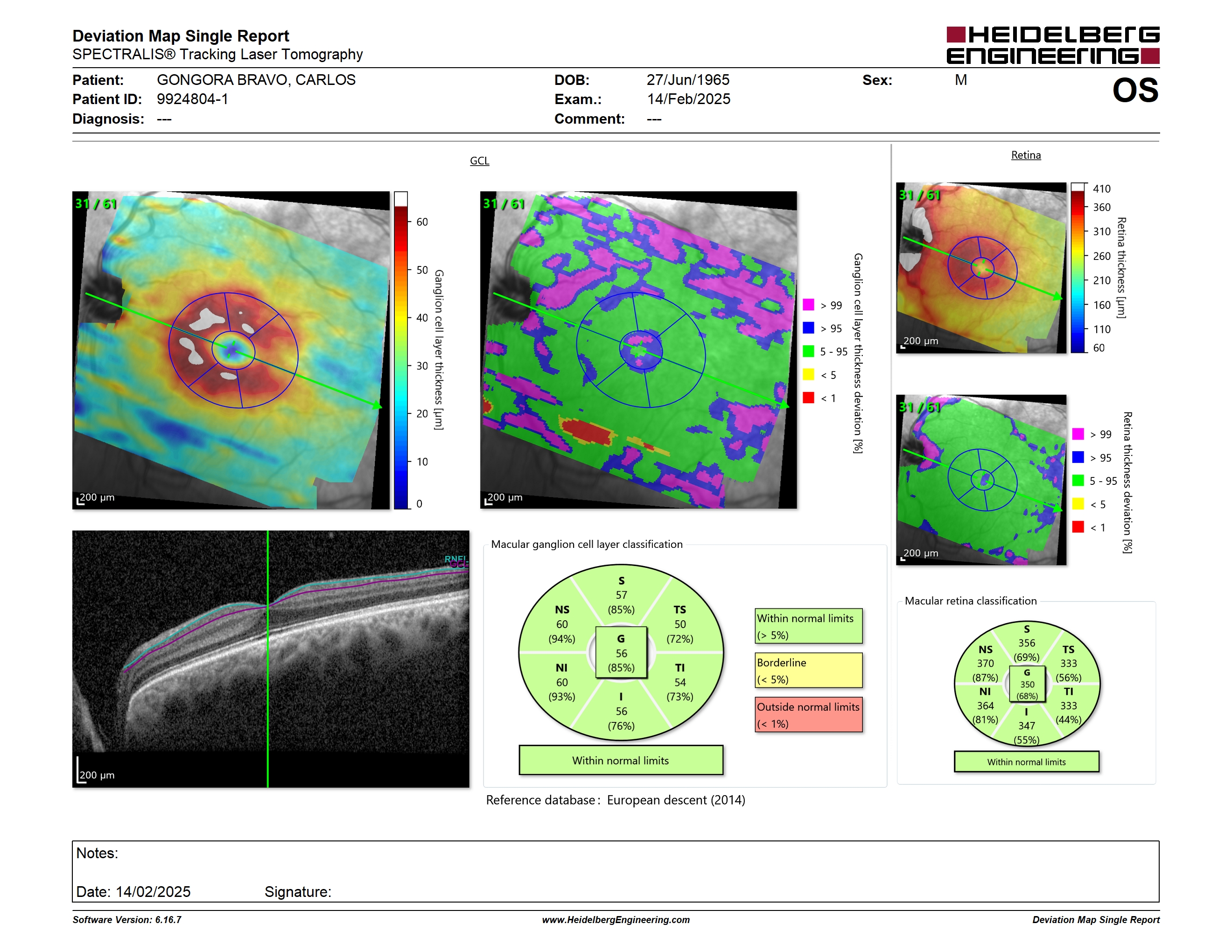The height and width of the screenshot is (952, 1232).
Task: Click the underlined GCL heading
Action: tap(479, 161)
